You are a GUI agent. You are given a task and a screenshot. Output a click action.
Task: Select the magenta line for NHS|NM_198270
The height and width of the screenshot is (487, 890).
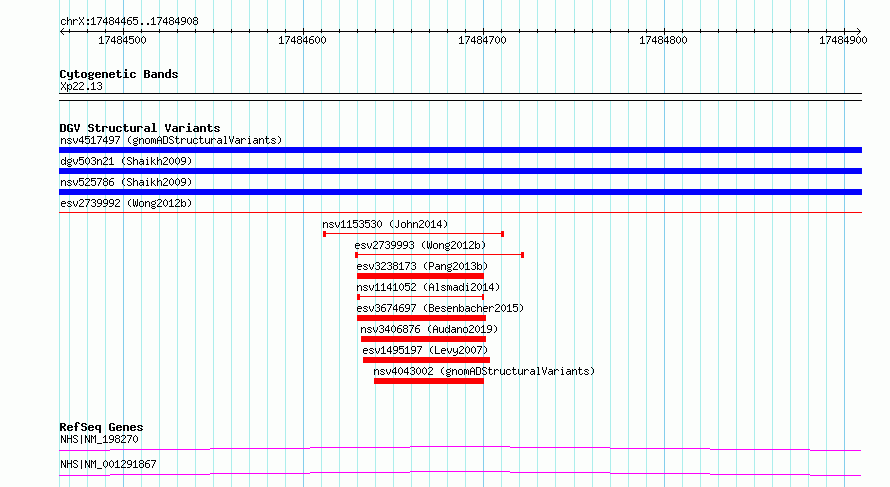click(x=460, y=448)
